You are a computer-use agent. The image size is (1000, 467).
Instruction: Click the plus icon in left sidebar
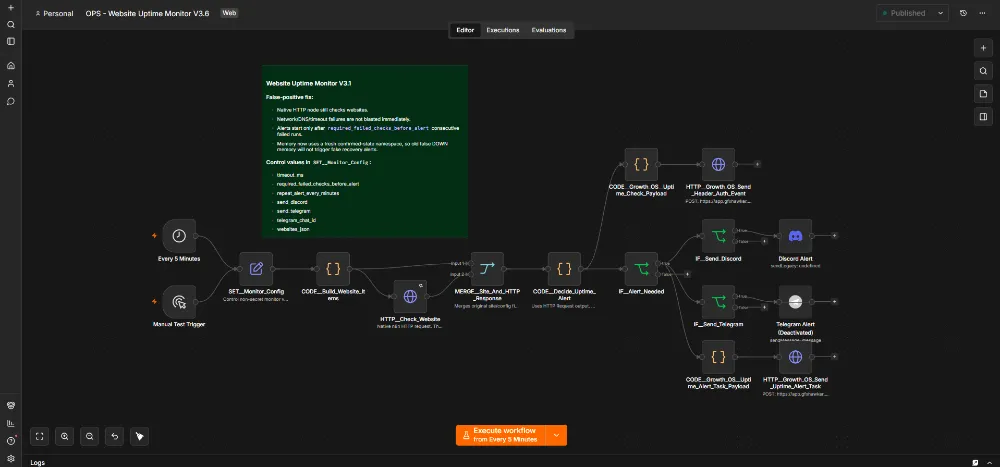11,8
